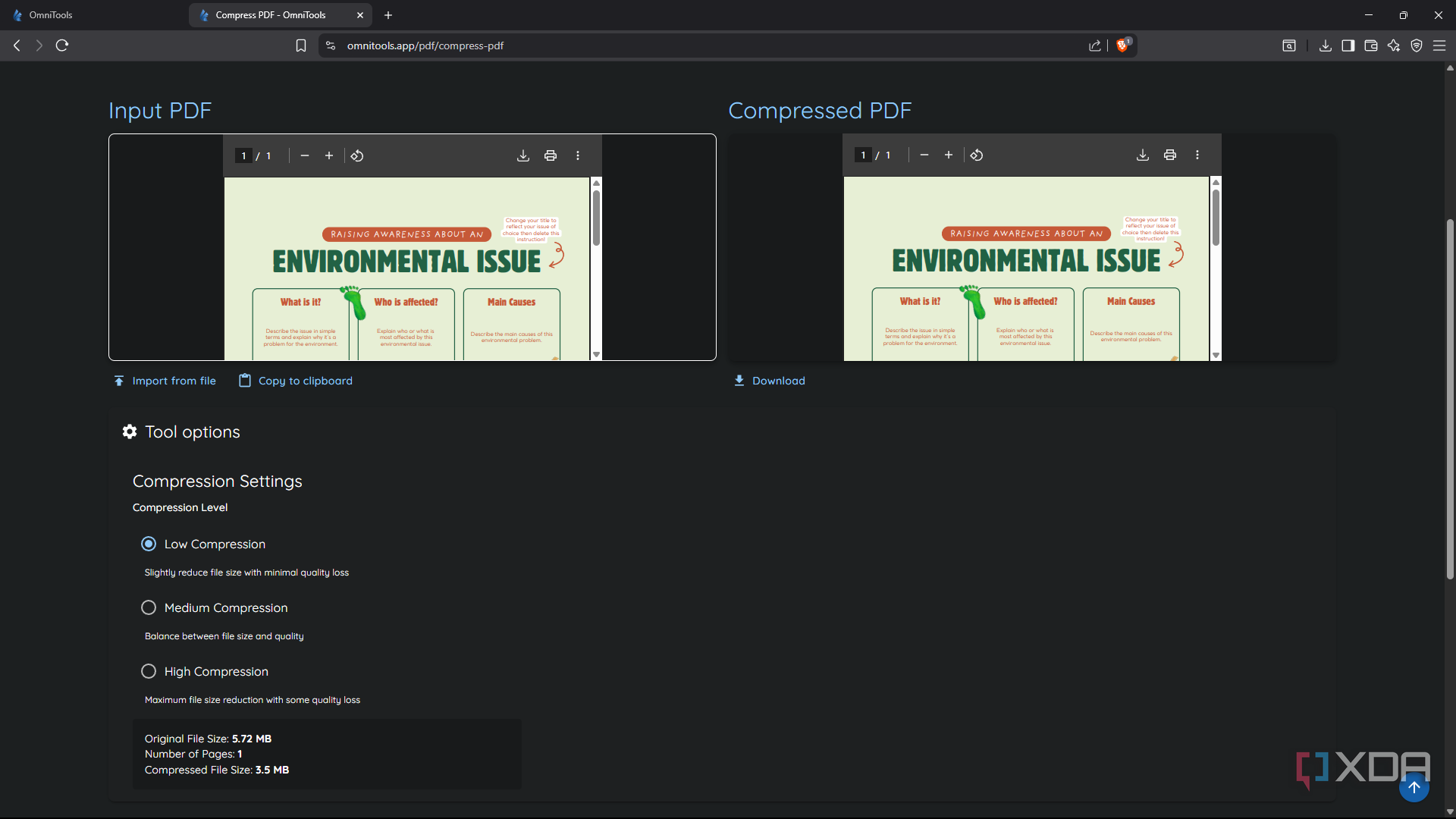
Task: Switch to the OmniTools tab
Action: pos(94,15)
